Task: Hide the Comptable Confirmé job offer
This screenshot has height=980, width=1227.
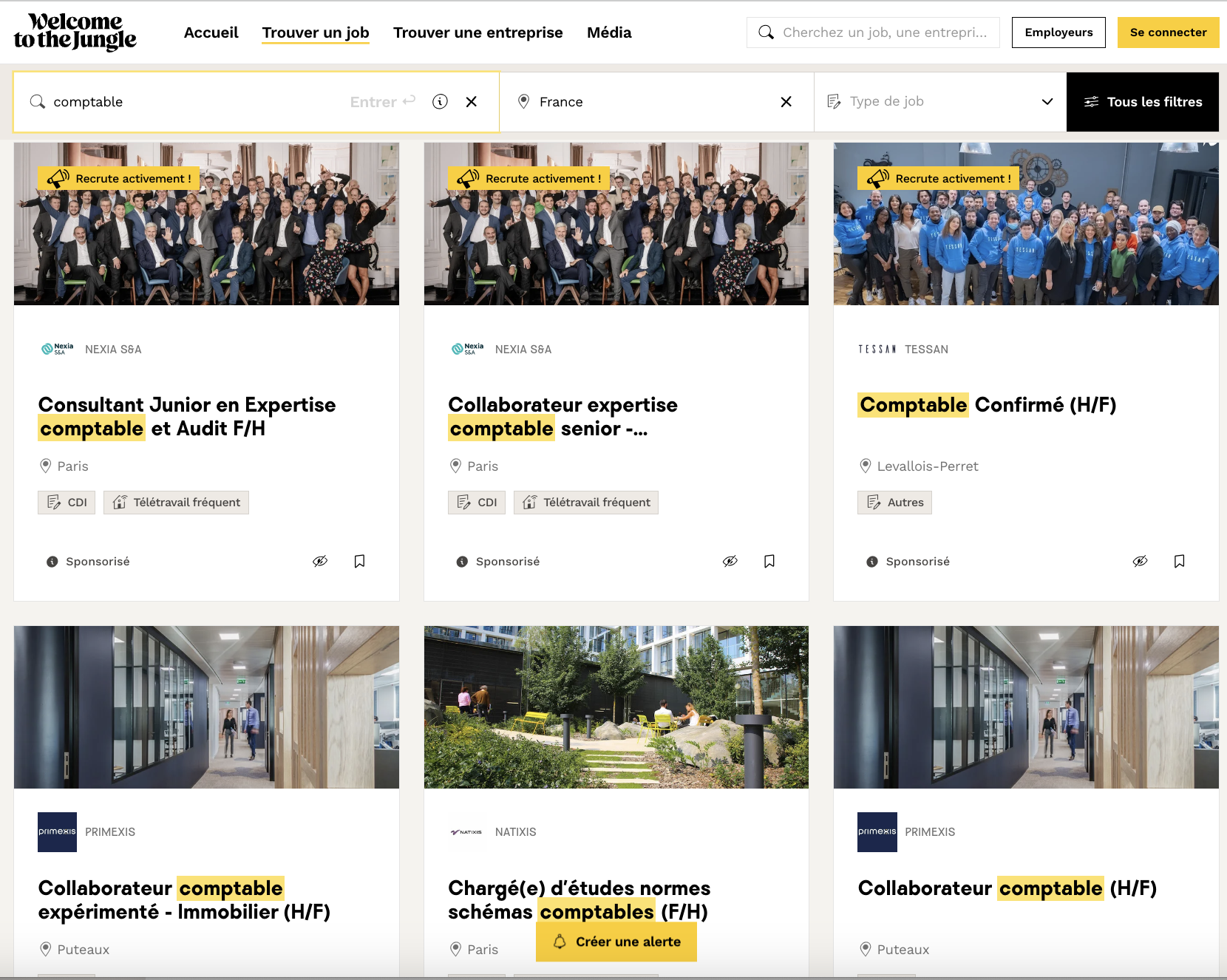Action: tap(1140, 562)
